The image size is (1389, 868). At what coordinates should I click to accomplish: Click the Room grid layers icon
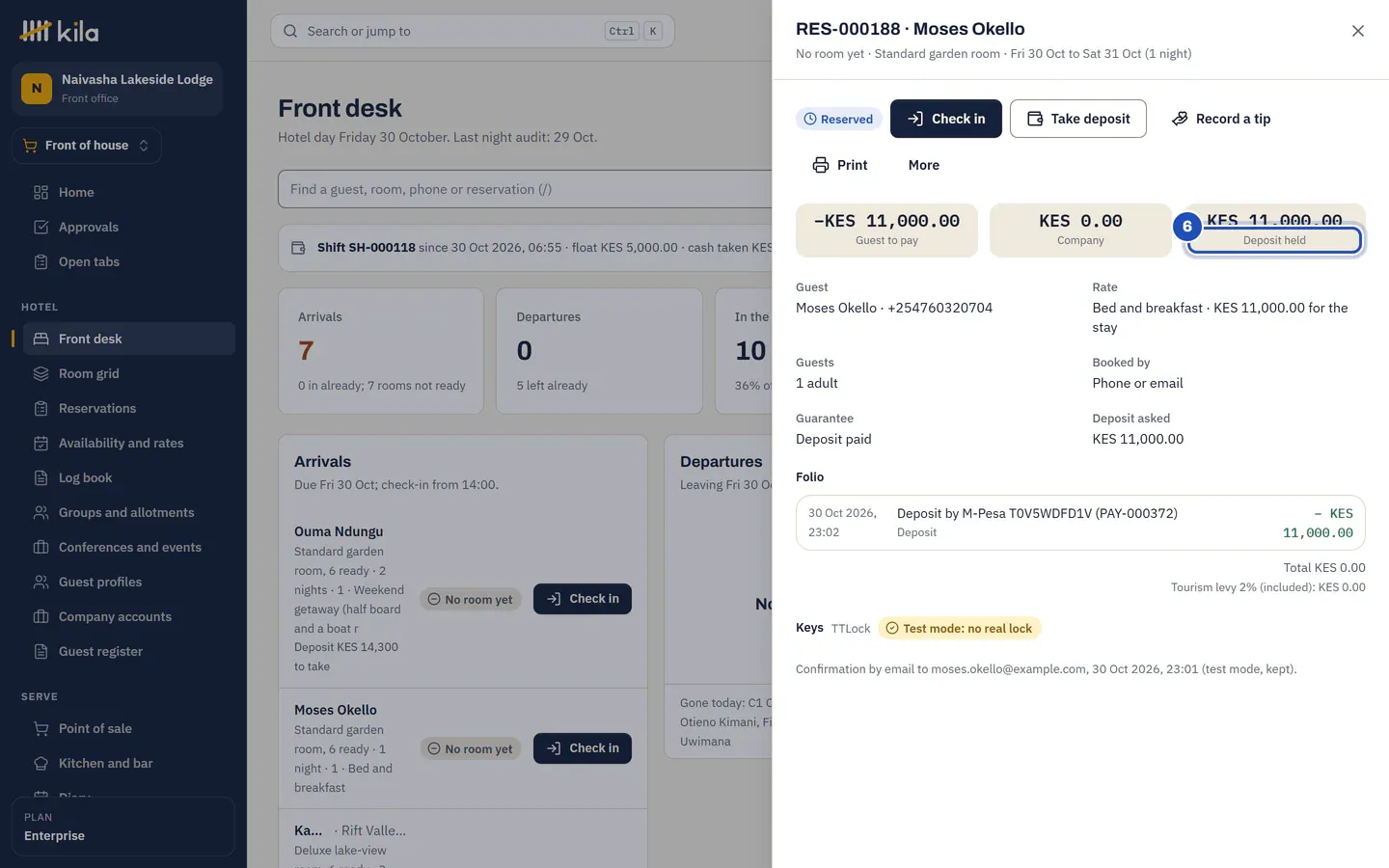(41, 373)
